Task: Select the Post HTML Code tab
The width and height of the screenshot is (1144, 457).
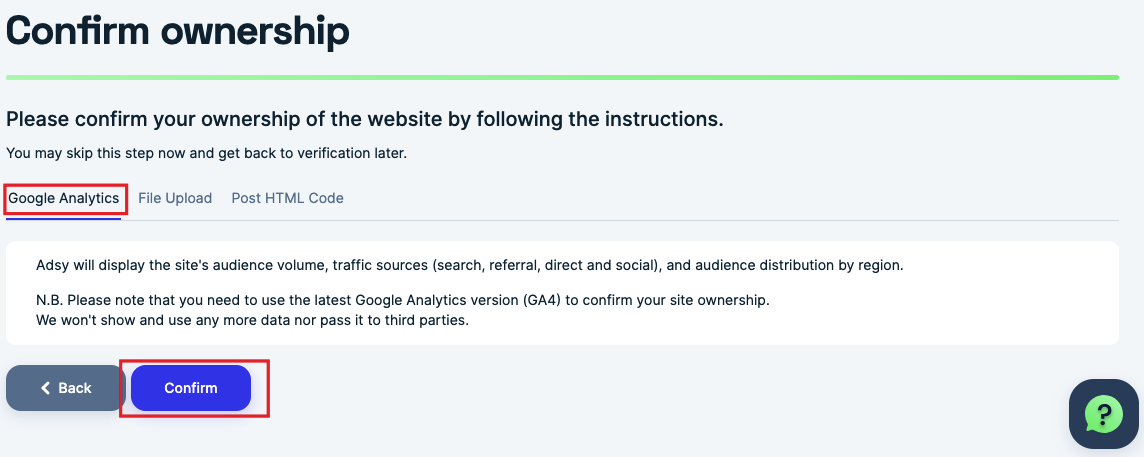Action: tap(287, 198)
